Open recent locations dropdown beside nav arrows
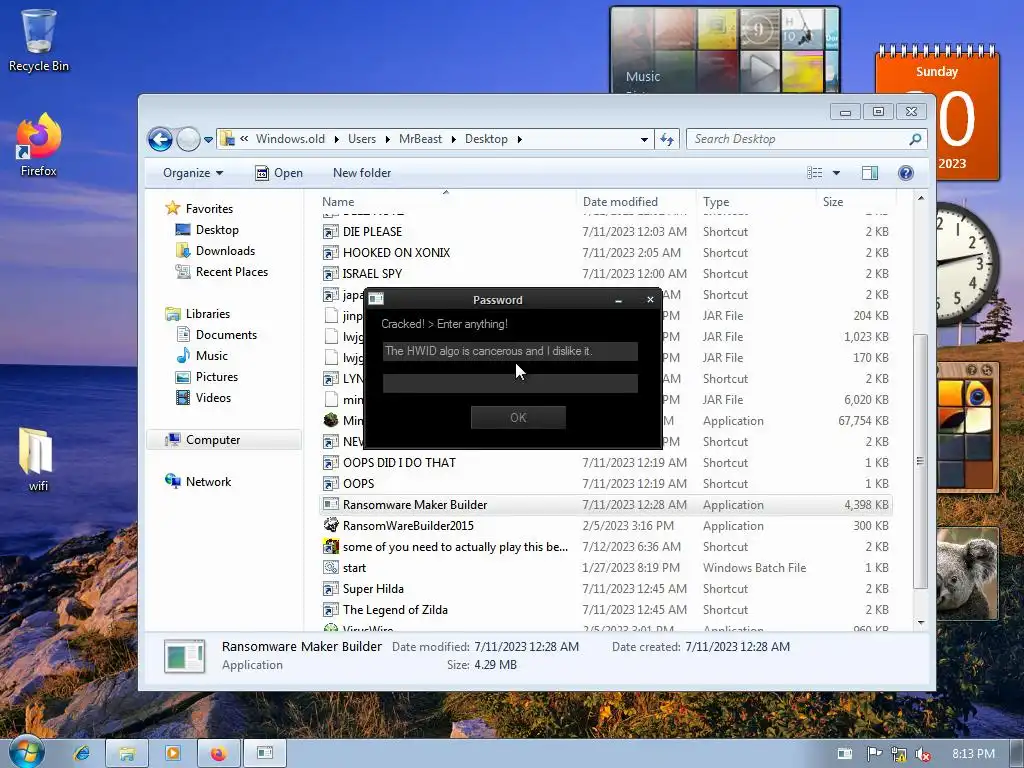1024x768 pixels. 208,139
